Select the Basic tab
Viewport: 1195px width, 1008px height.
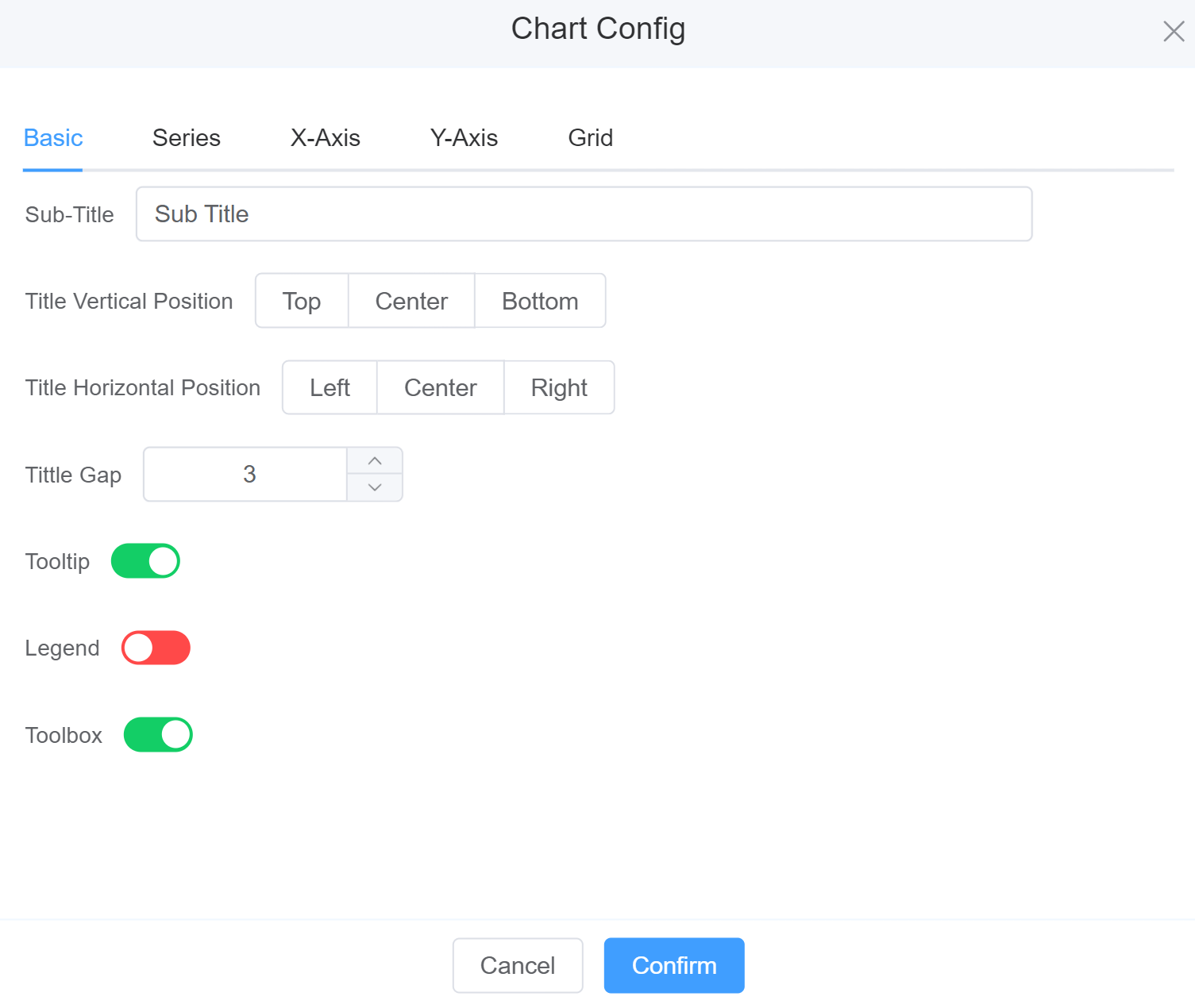pos(53,138)
